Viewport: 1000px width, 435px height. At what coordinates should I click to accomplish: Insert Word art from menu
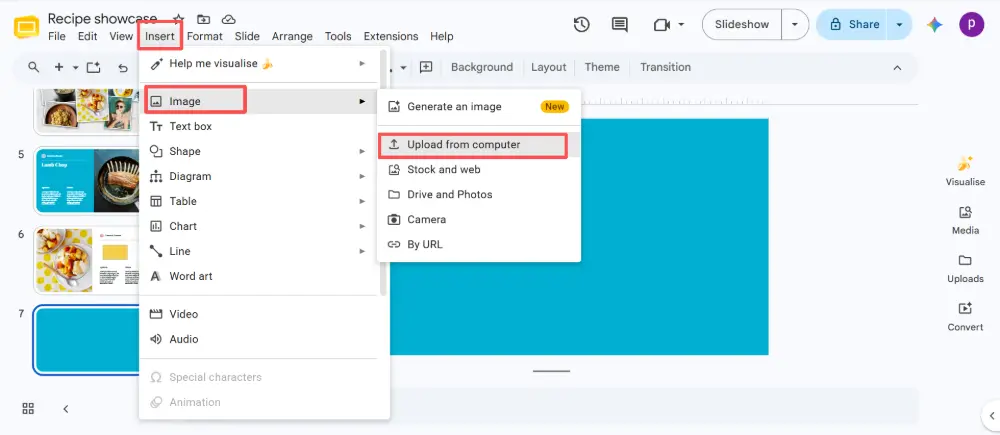259,276
